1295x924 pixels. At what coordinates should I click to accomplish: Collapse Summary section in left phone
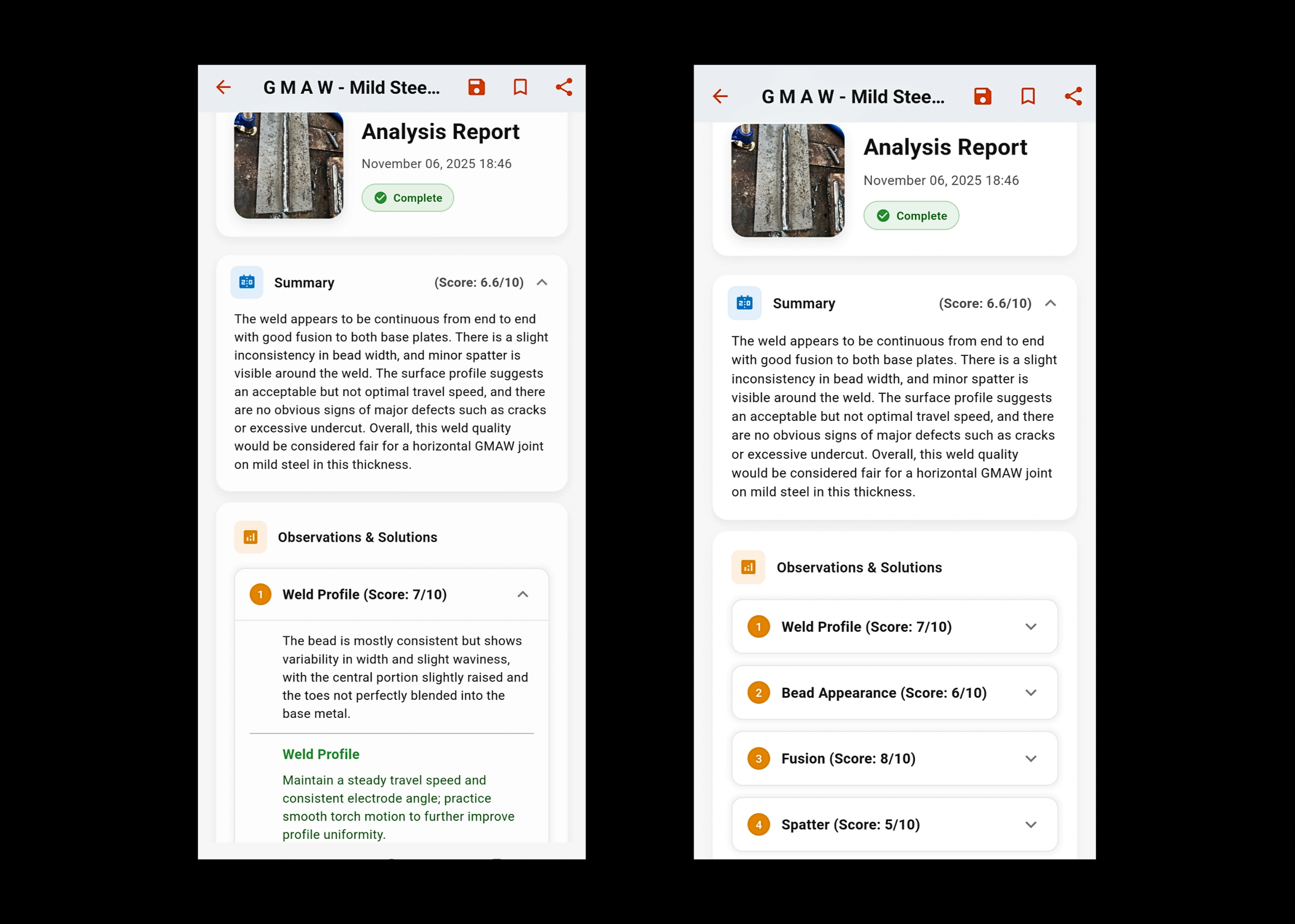(x=542, y=282)
